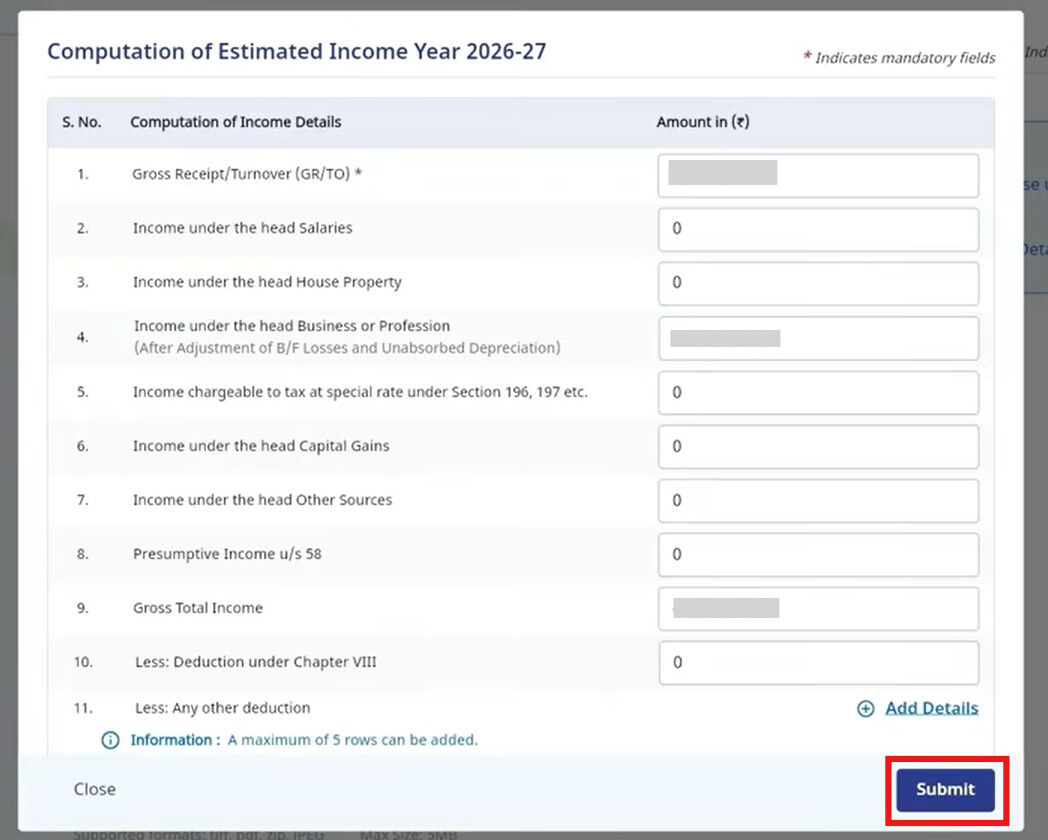Screen dimensions: 1048x840
Task: Select the Capital Gains amount field
Action: 818,447
